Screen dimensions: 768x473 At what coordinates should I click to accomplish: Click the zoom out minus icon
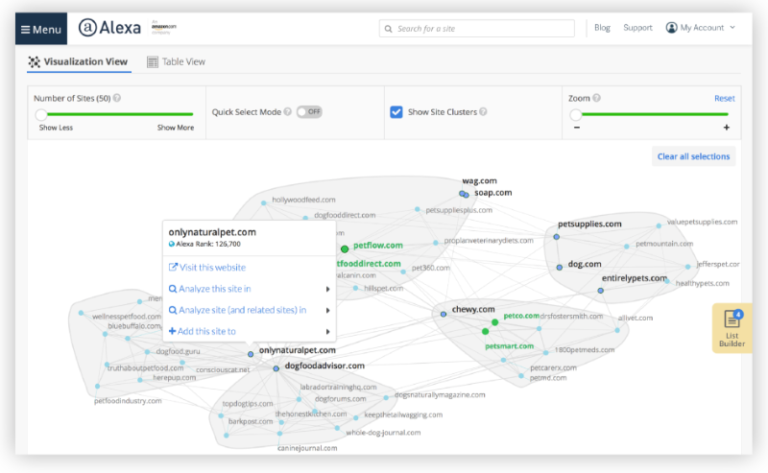(576, 128)
